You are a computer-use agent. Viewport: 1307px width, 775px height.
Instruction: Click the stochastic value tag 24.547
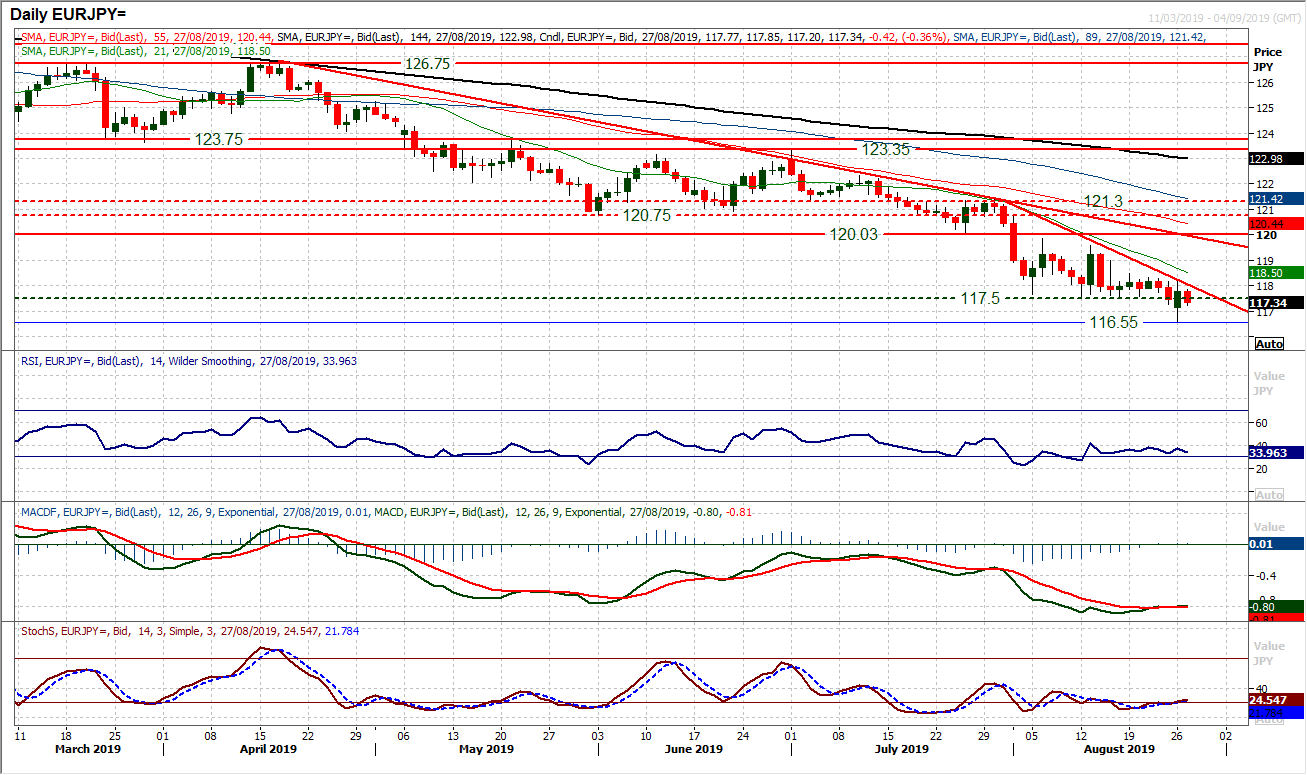coord(1278,699)
